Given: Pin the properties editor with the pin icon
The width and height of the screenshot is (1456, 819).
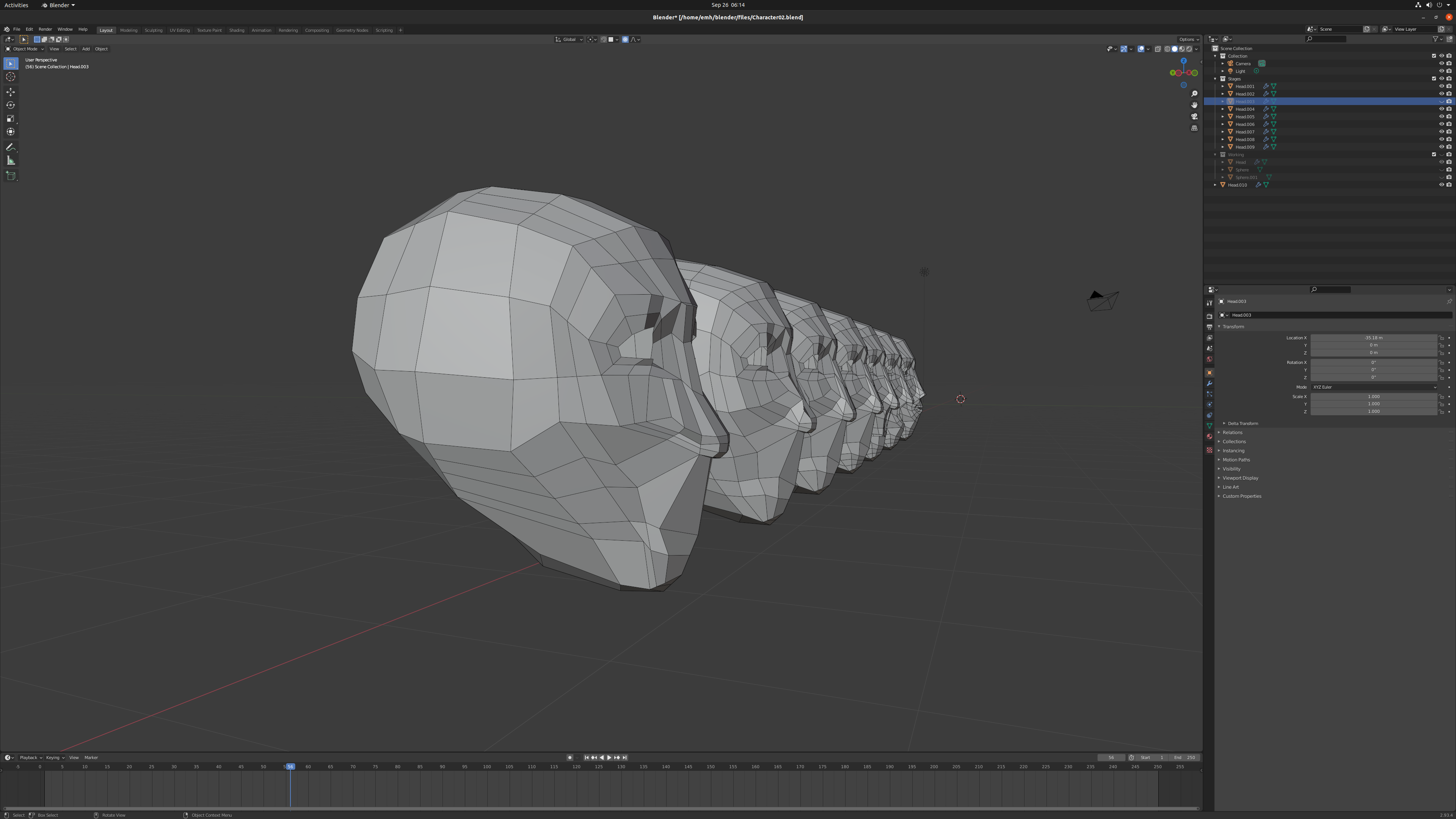Looking at the screenshot, I should (x=1449, y=301).
